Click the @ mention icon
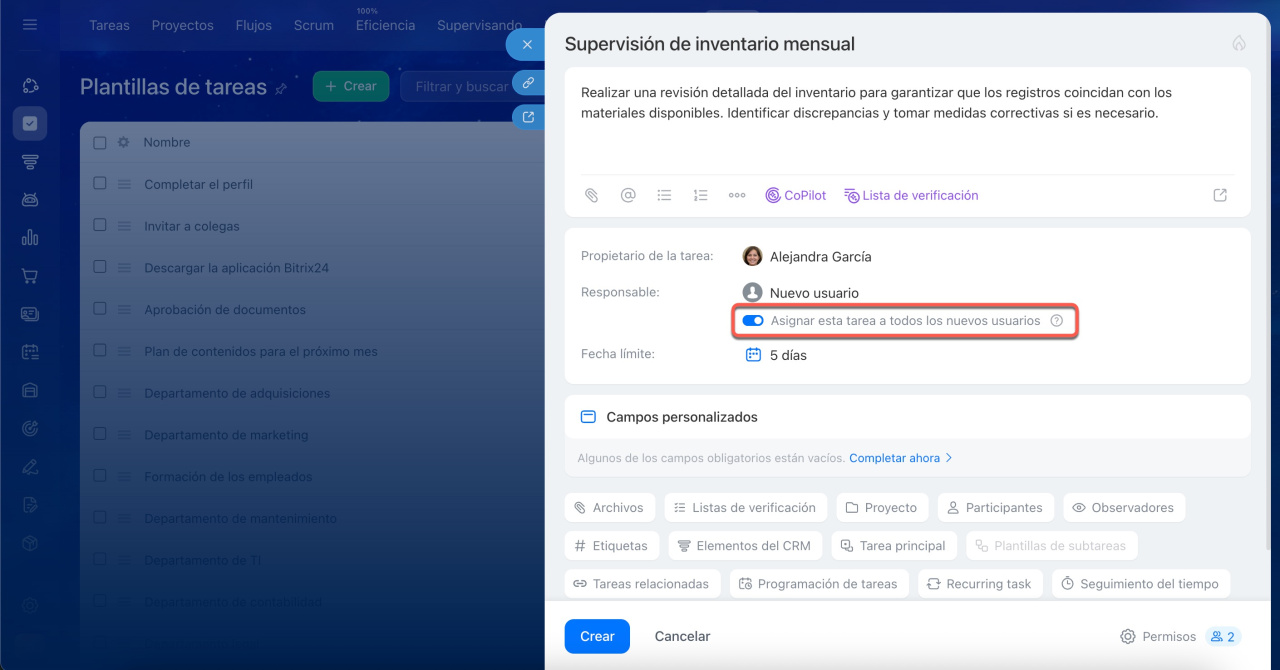Viewport: 1280px width, 670px height. [628, 196]
